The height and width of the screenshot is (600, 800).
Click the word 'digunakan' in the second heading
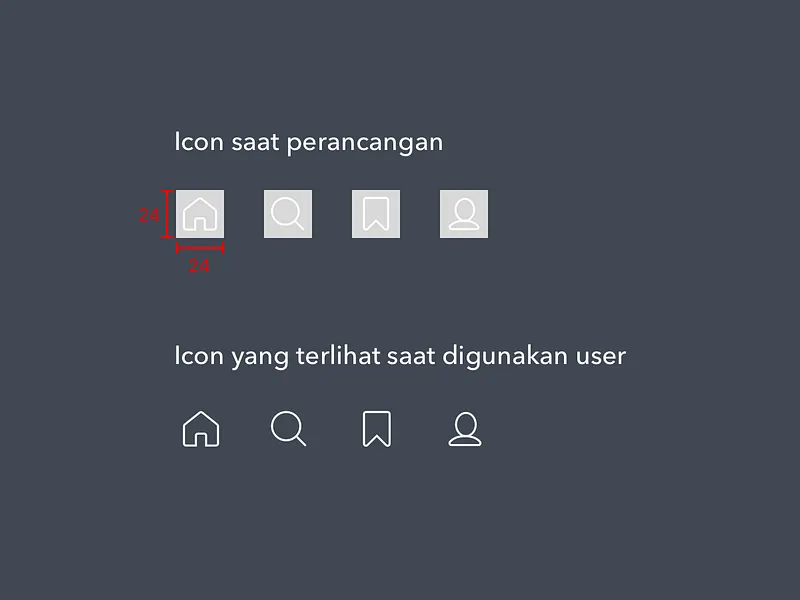tap(505, 357)
